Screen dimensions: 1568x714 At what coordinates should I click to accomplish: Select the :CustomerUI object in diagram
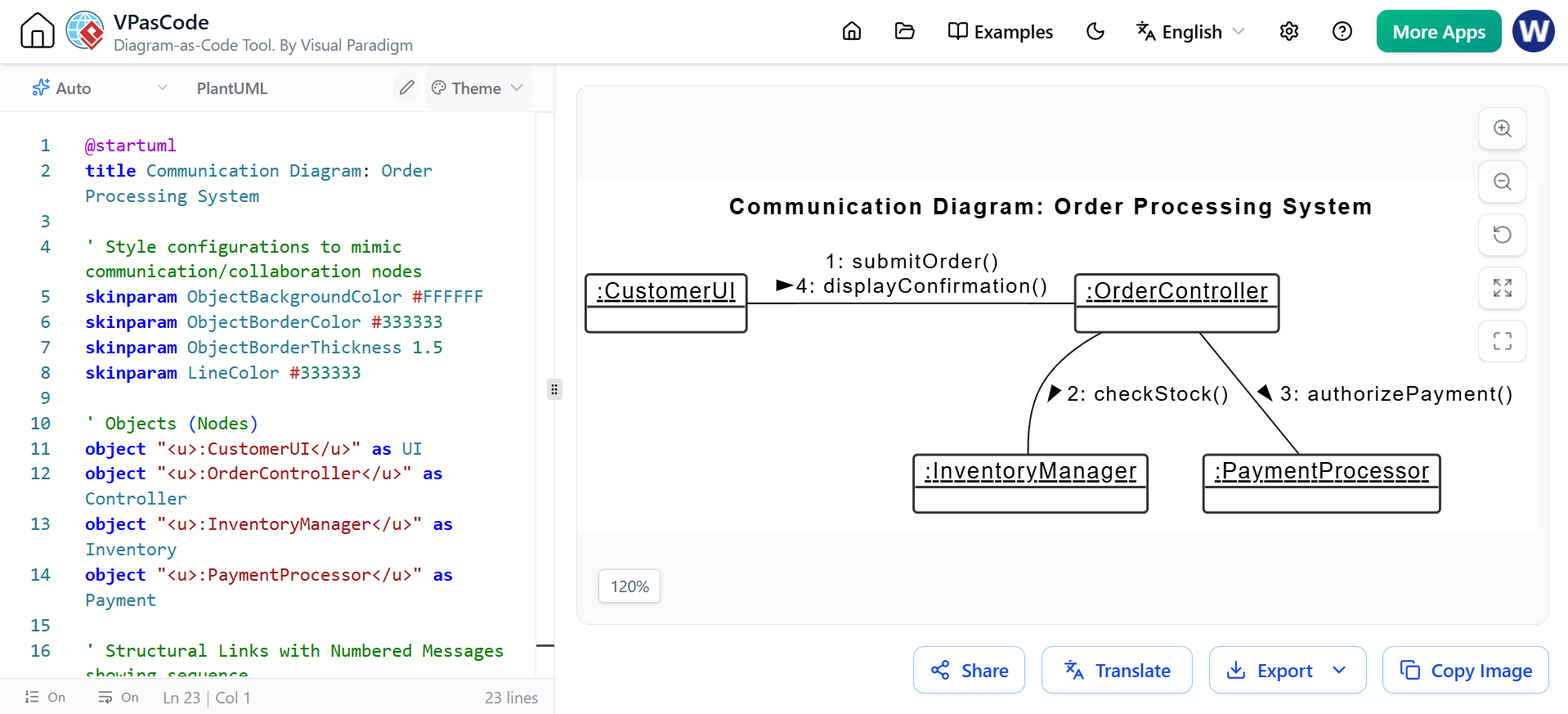point(666,303)
